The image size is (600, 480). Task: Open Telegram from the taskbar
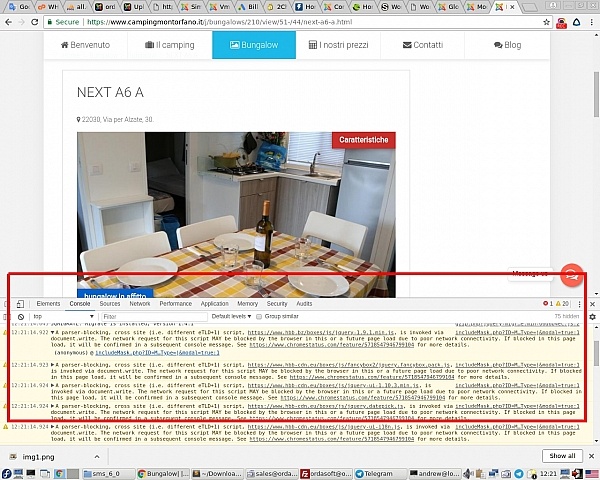coord(380,473)
